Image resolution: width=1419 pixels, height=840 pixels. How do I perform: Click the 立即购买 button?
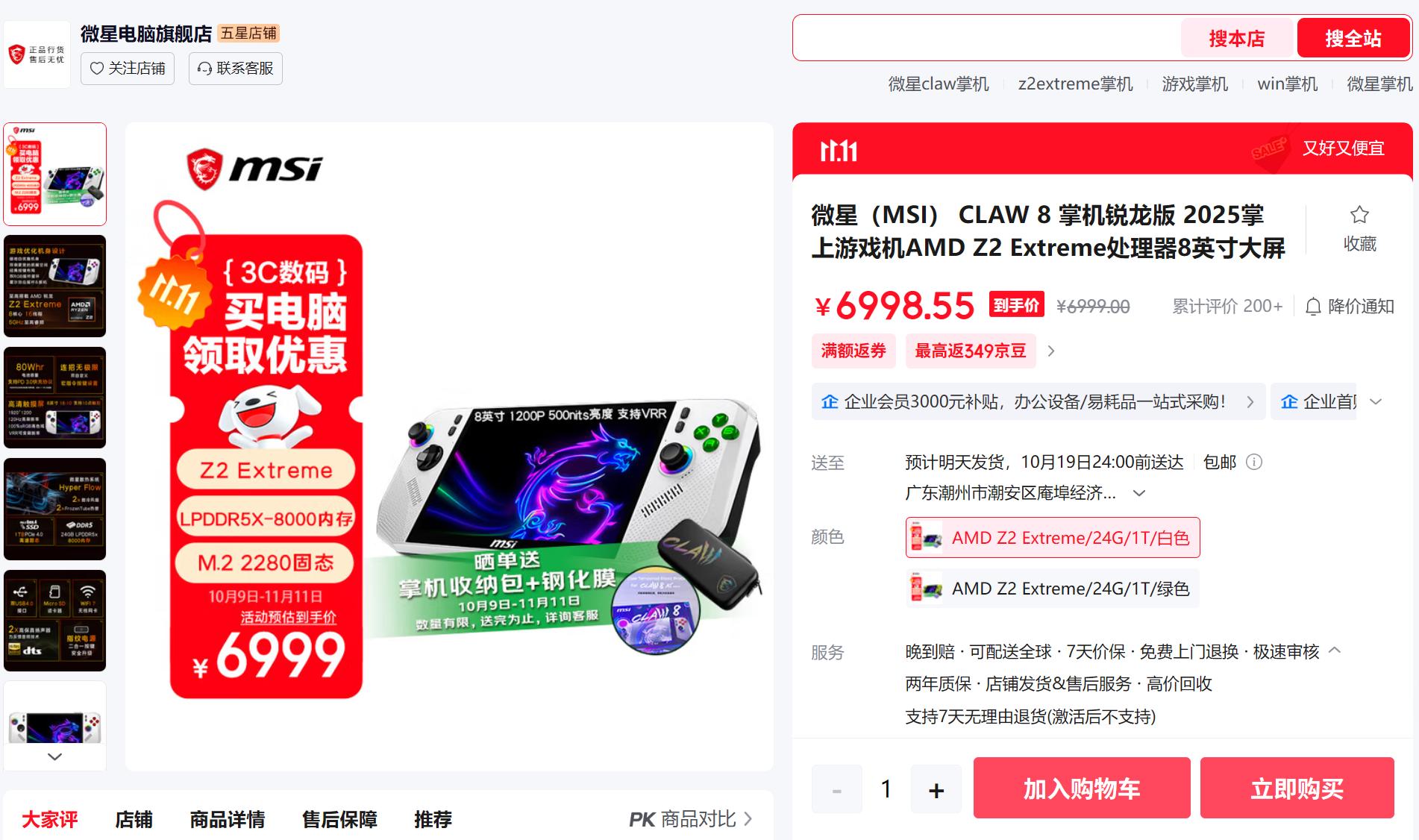click(1297, 789)
